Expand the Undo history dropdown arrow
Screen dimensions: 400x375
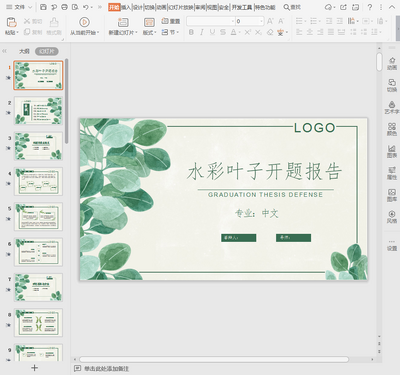[x=92, y=7]
